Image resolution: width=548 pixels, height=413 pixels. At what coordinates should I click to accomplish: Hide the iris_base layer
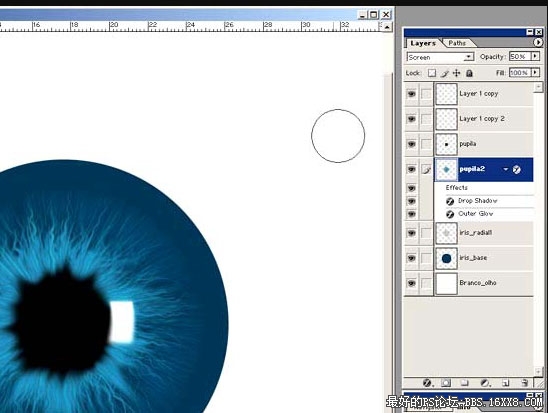[x=411, y=258]
